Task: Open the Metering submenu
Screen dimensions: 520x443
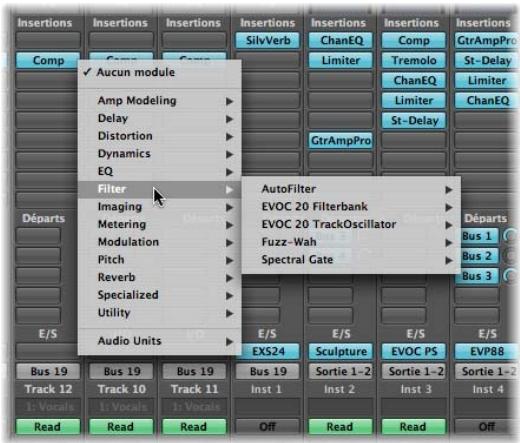Action: pyautogui.click(x=159, y=225)
